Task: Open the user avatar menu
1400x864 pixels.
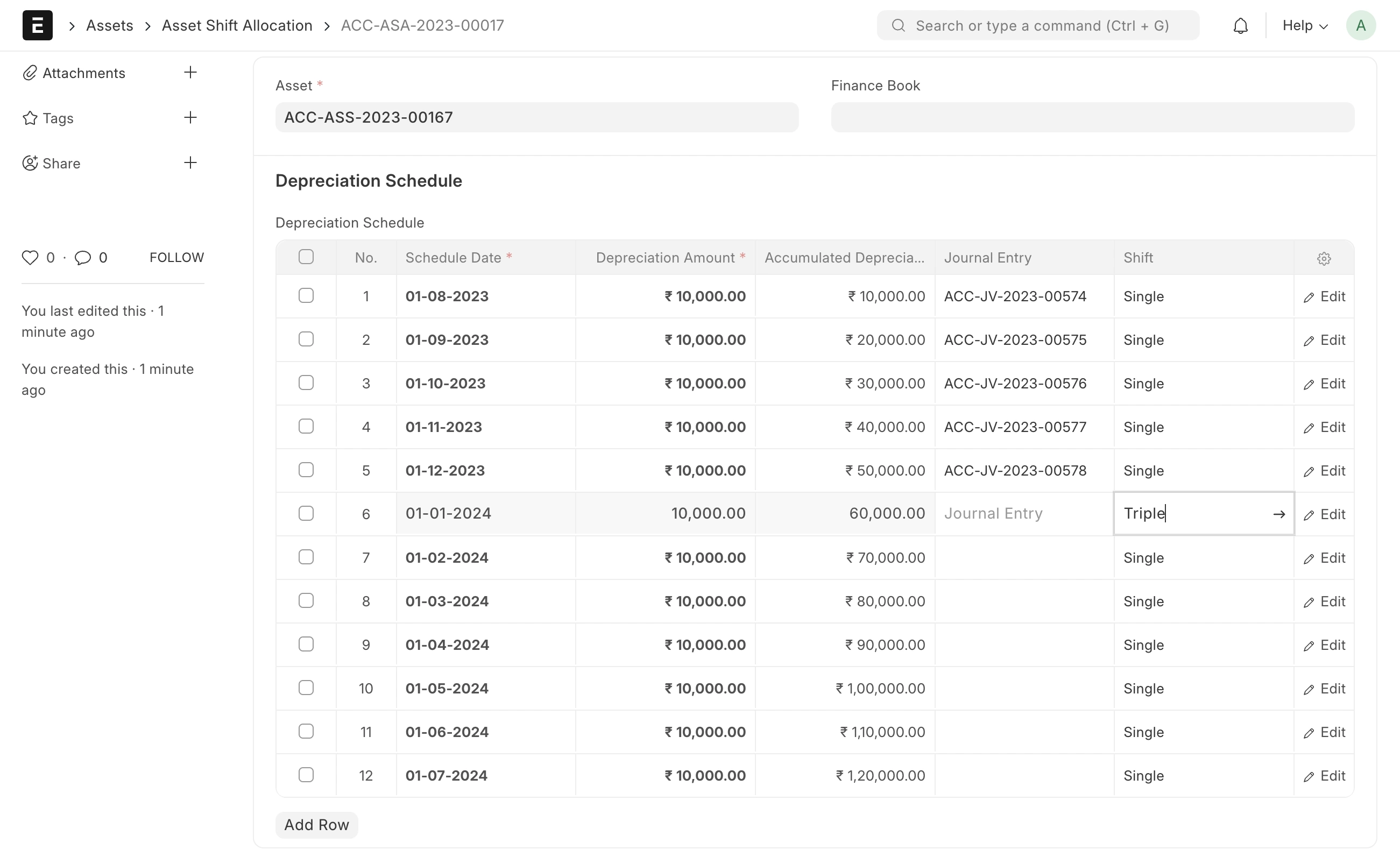Action: 1361,26
